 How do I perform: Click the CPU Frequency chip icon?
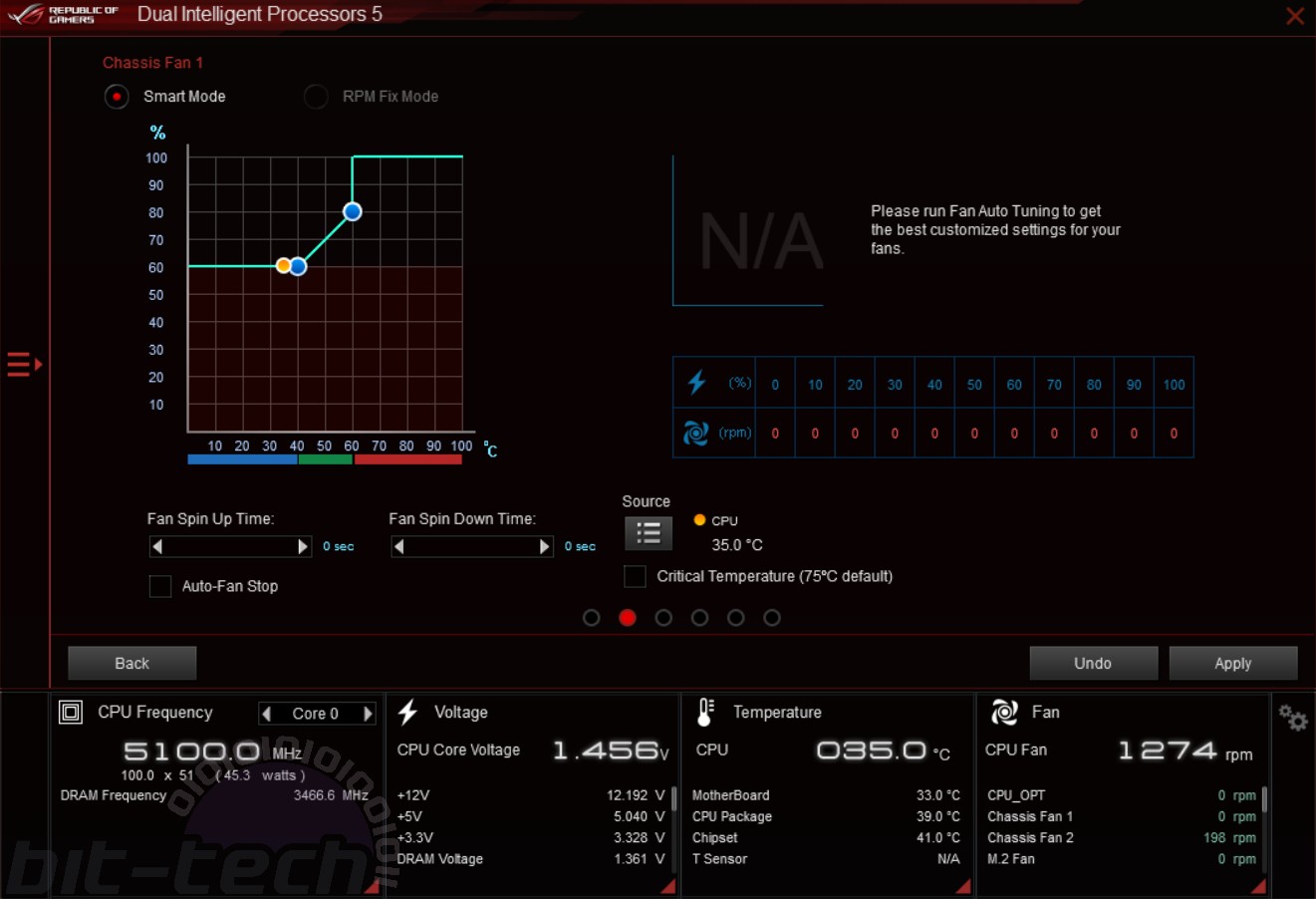click(71, 713)
